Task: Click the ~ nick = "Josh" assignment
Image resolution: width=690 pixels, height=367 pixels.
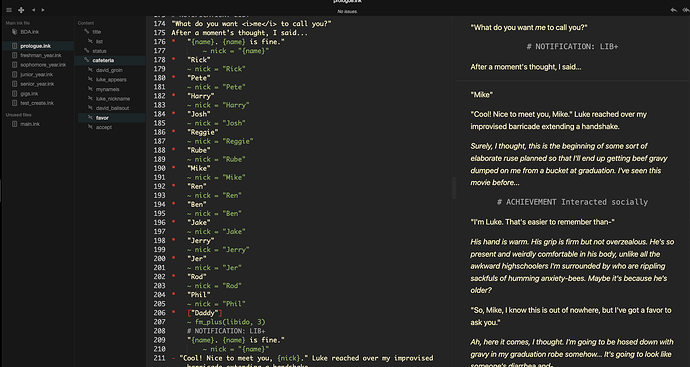Action: pos(216,123)
